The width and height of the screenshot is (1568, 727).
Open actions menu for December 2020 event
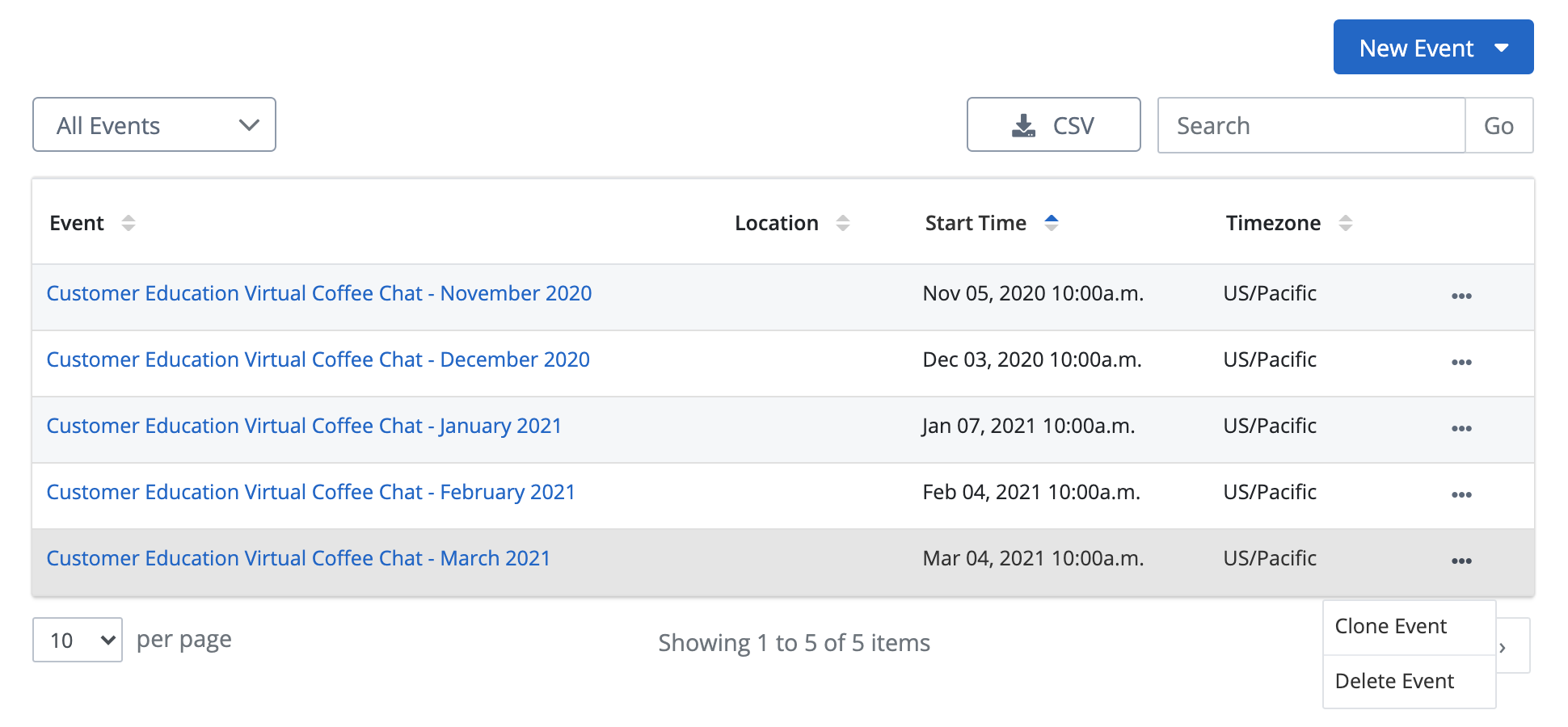[1461, 362]
